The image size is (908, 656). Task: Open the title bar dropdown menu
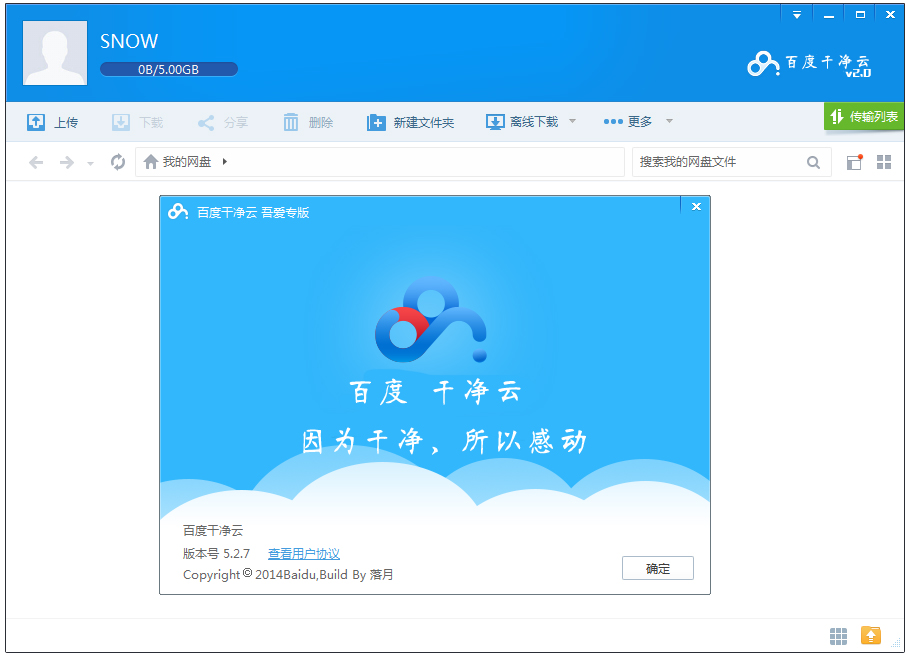(797, 15)
